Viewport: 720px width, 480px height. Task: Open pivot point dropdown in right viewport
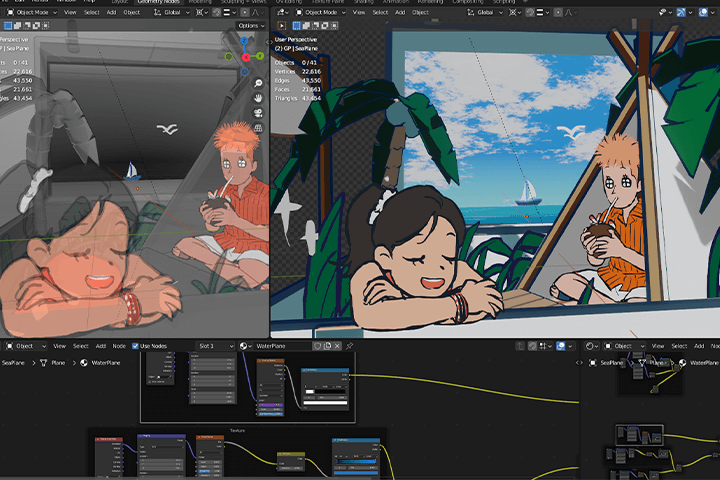pyautogui.click(x=515, y=12)
